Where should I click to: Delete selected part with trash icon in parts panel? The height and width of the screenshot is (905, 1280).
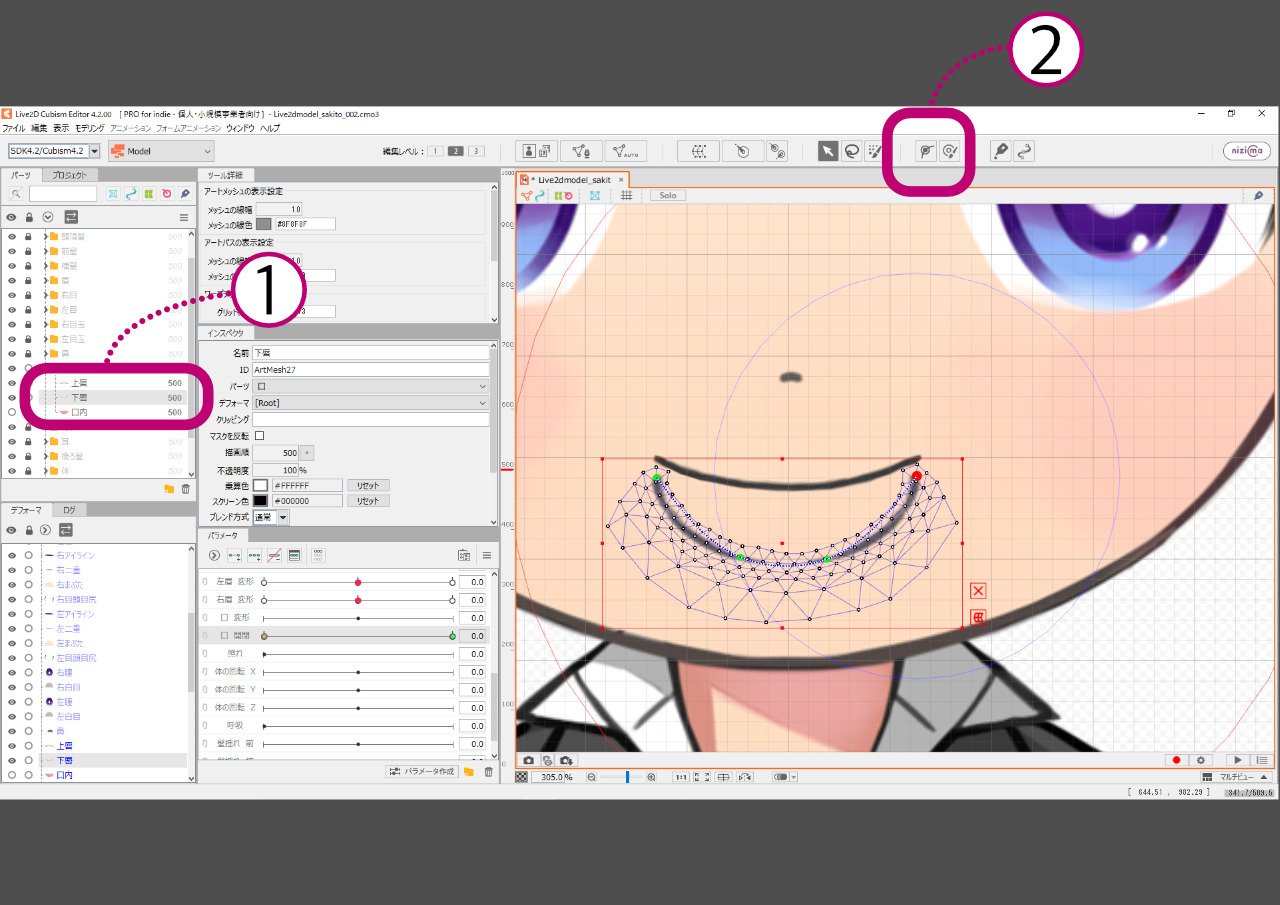click(x=185, y=489)
